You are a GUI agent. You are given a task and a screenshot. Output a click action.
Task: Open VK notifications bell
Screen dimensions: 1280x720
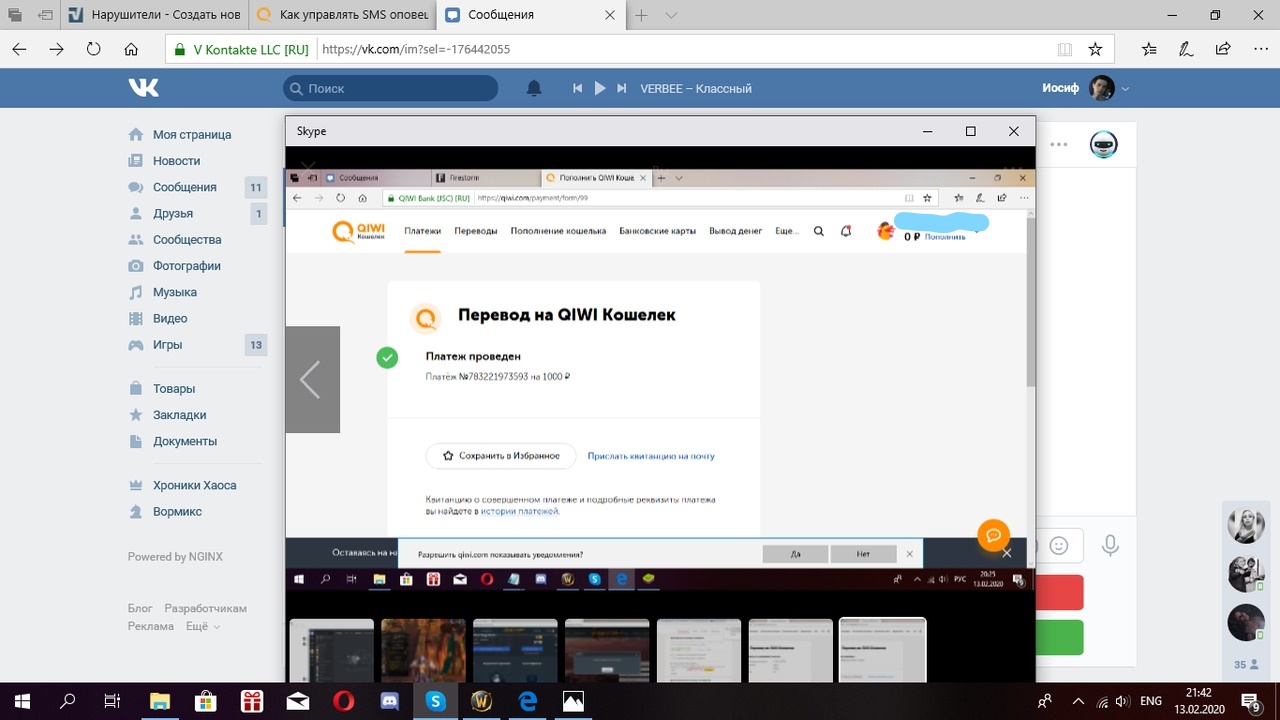(534, 88)
